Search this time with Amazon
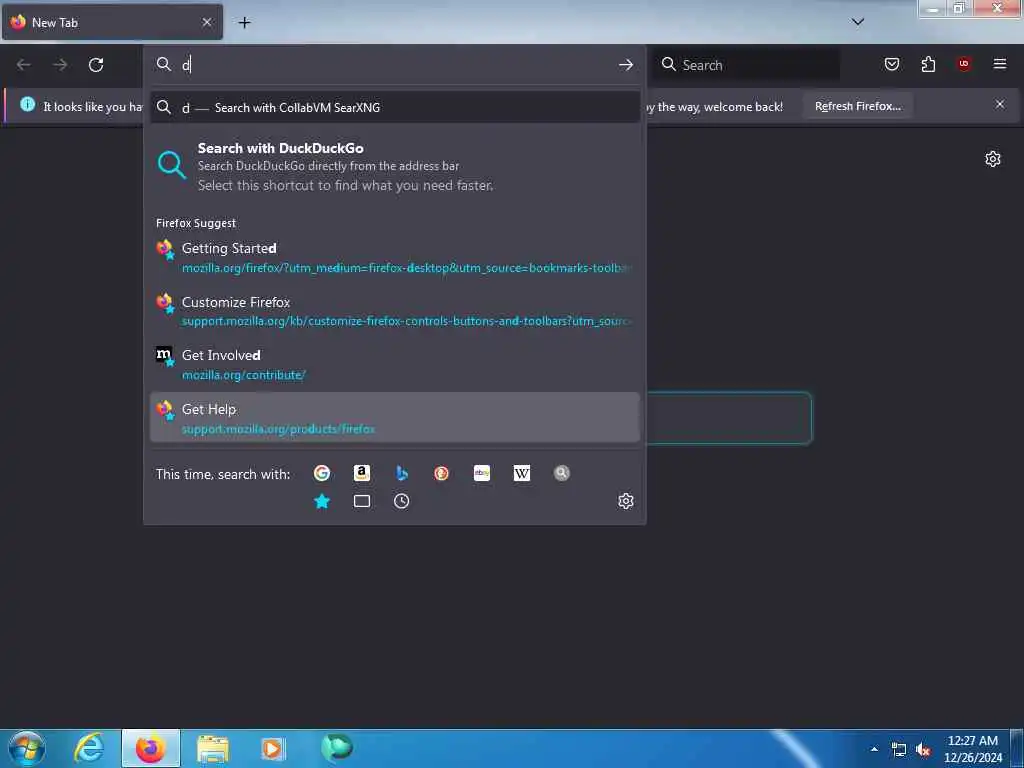The height and width of the screenshot is (768, 1024). click(362, 473)
